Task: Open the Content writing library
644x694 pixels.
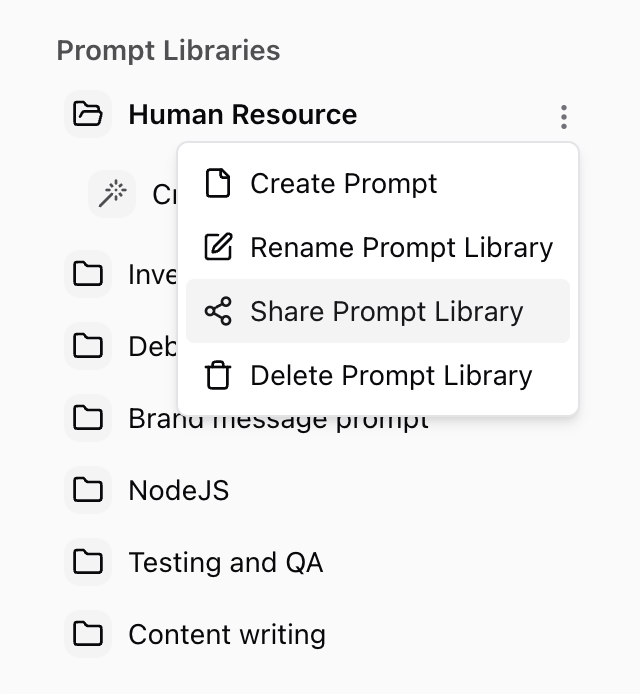Action: 226,635
